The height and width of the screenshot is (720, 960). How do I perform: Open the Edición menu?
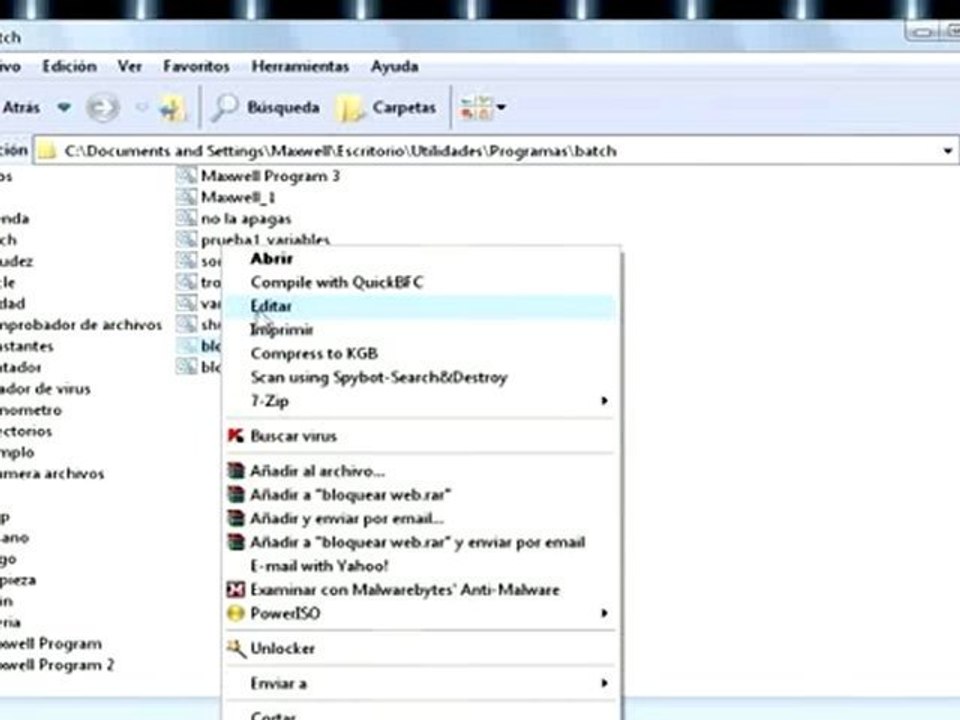click(69, 66)
